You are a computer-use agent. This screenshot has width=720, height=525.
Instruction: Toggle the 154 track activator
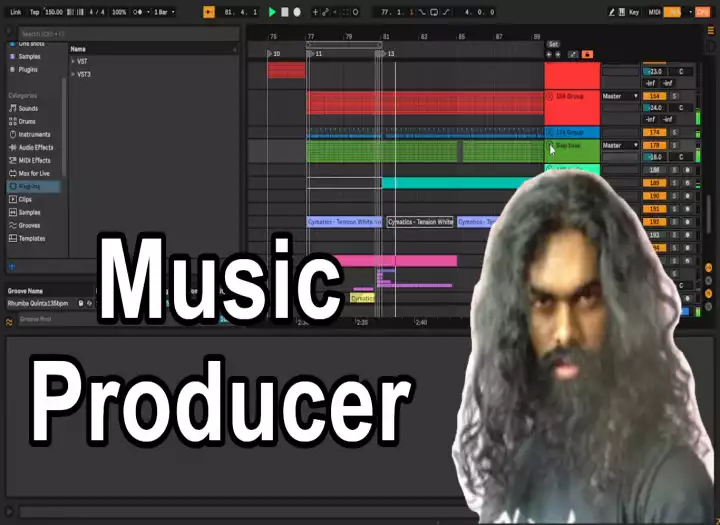coord(654,96)
